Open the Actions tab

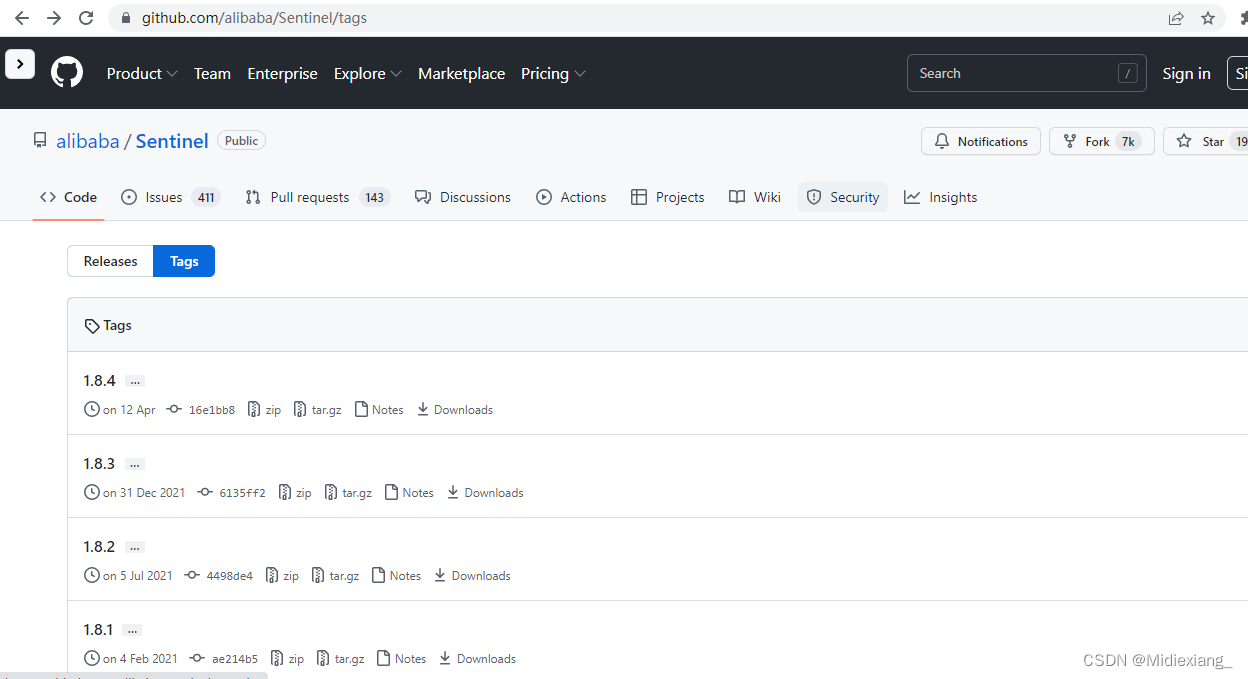coord(571,197)
